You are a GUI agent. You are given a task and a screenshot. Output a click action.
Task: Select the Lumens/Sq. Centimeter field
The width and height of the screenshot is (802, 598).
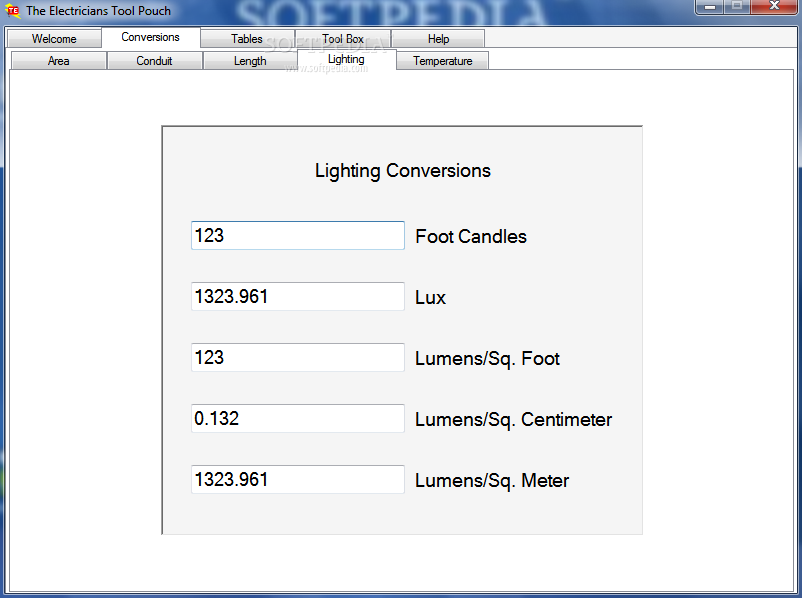[298, 418]
